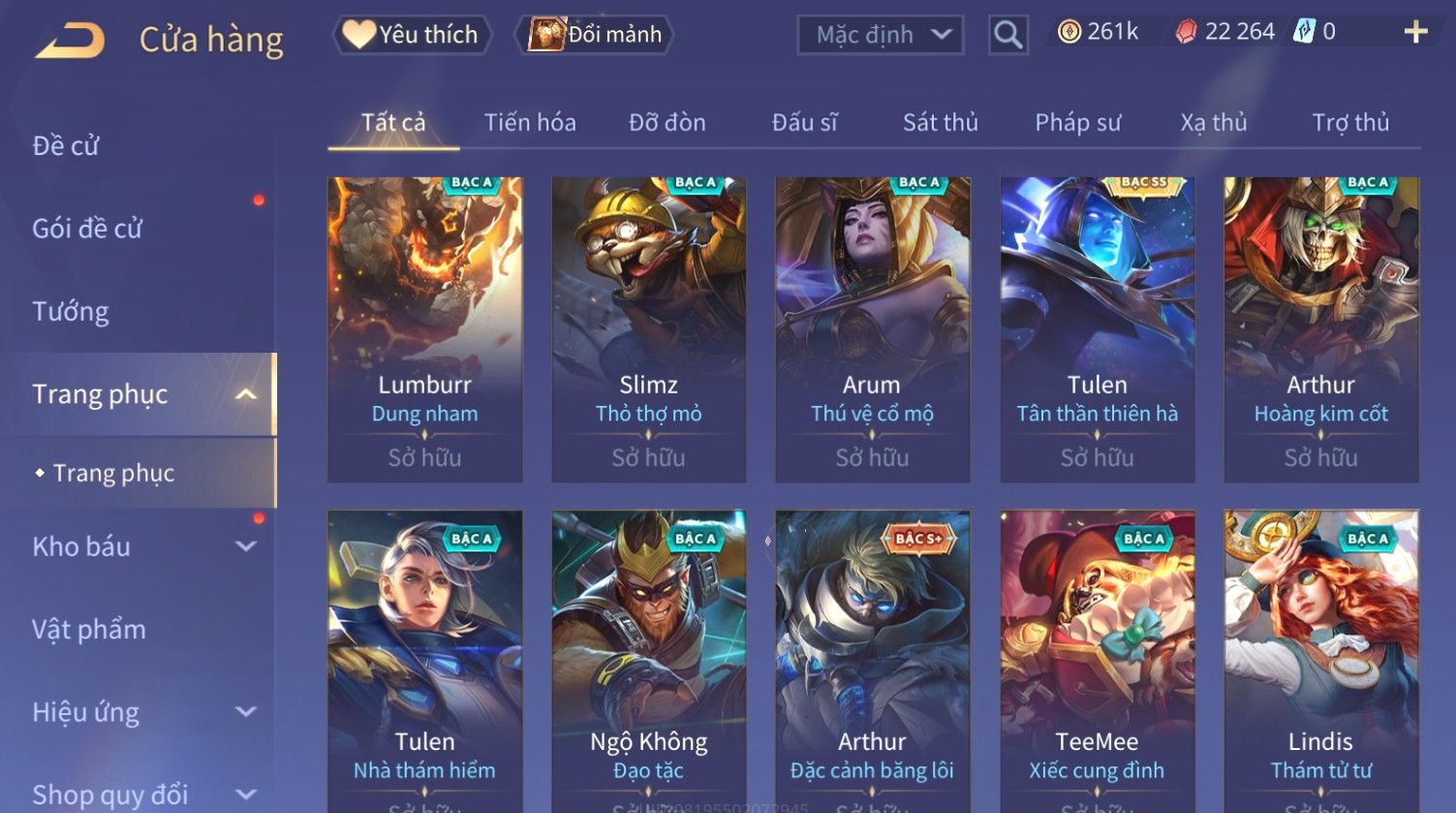
Task: Switch to the Sát thủ tab
Action: click(x=940, y=122)
